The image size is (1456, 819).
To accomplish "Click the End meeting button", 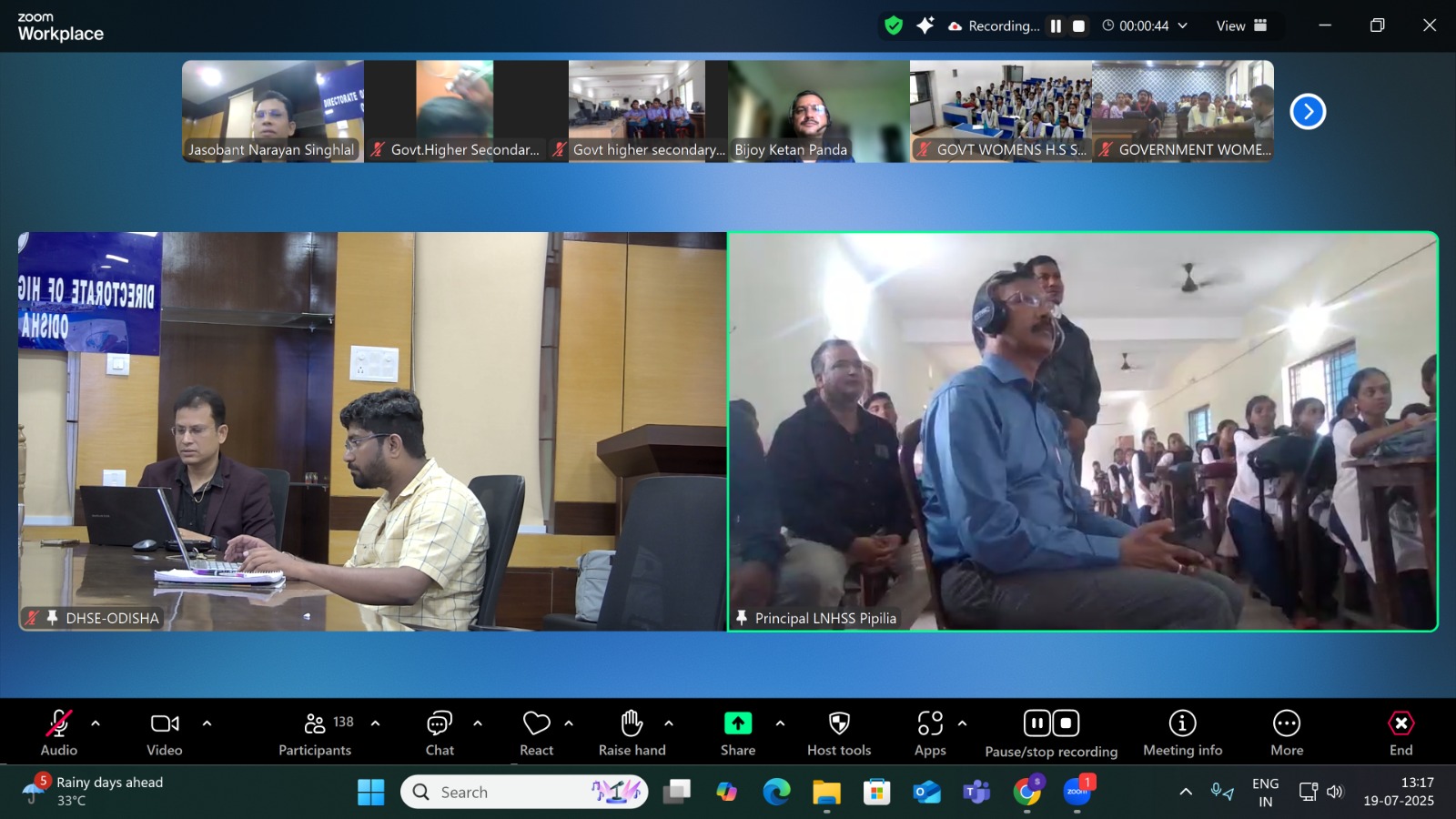I will pos(1400,733).
